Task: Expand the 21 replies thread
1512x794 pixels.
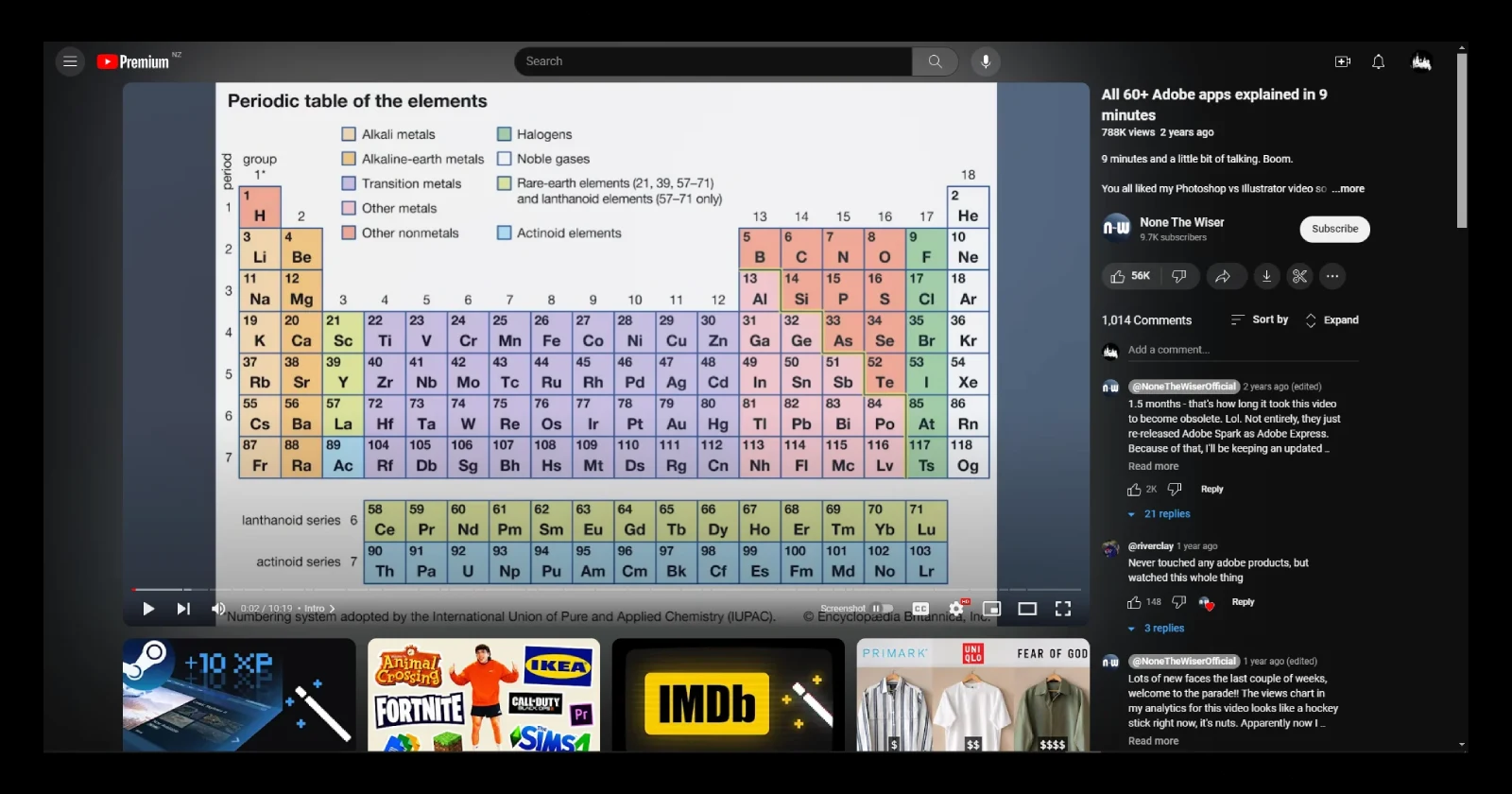Action: [x=1166, y=514]
